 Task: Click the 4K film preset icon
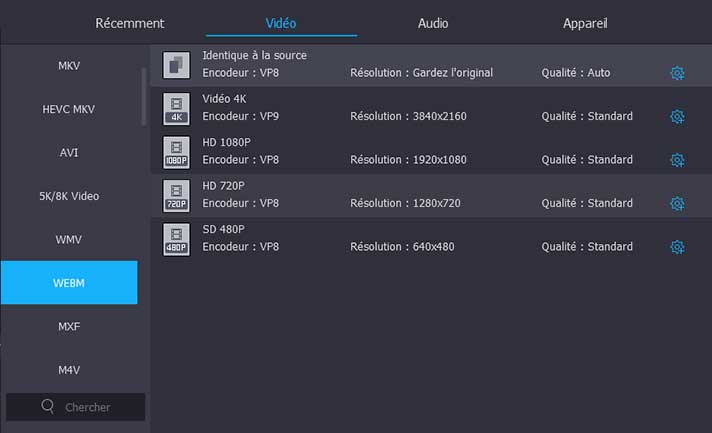pyautogui.click(x=176, y=108)
